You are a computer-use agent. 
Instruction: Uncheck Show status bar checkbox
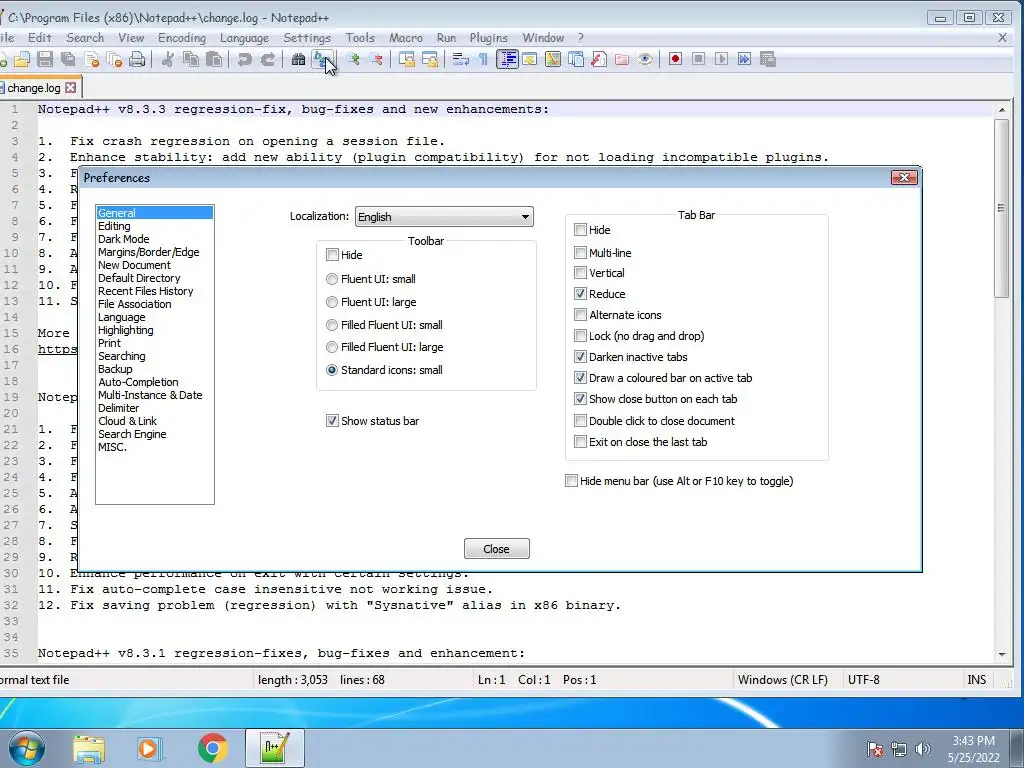(332, 421)
